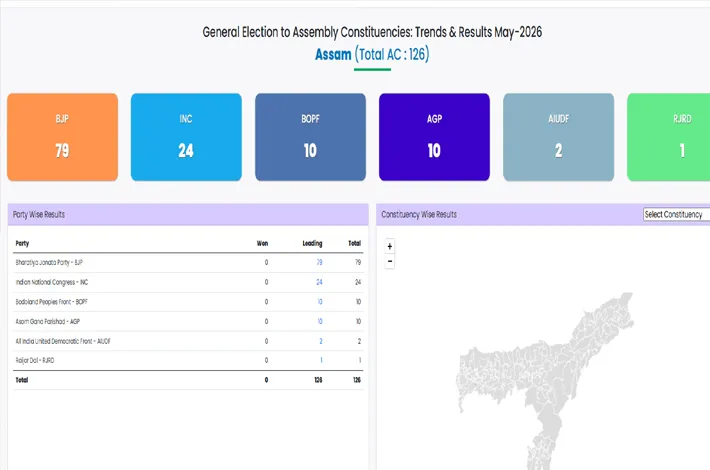Click BJP won value 0
The width and height of the screenshot is (710, 470).
266,262
